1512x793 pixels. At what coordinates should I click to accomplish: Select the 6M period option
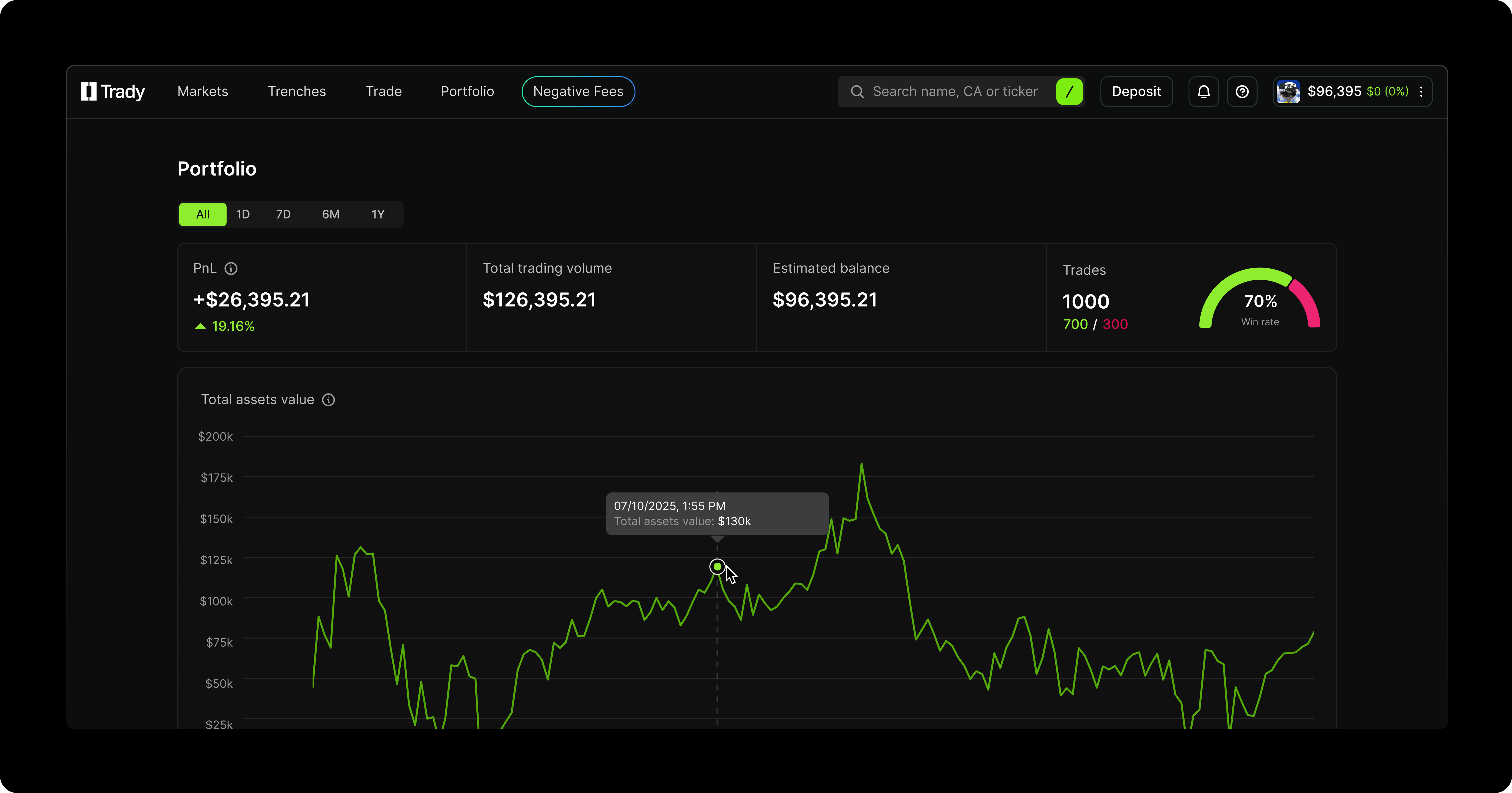[x=330, y=214]
